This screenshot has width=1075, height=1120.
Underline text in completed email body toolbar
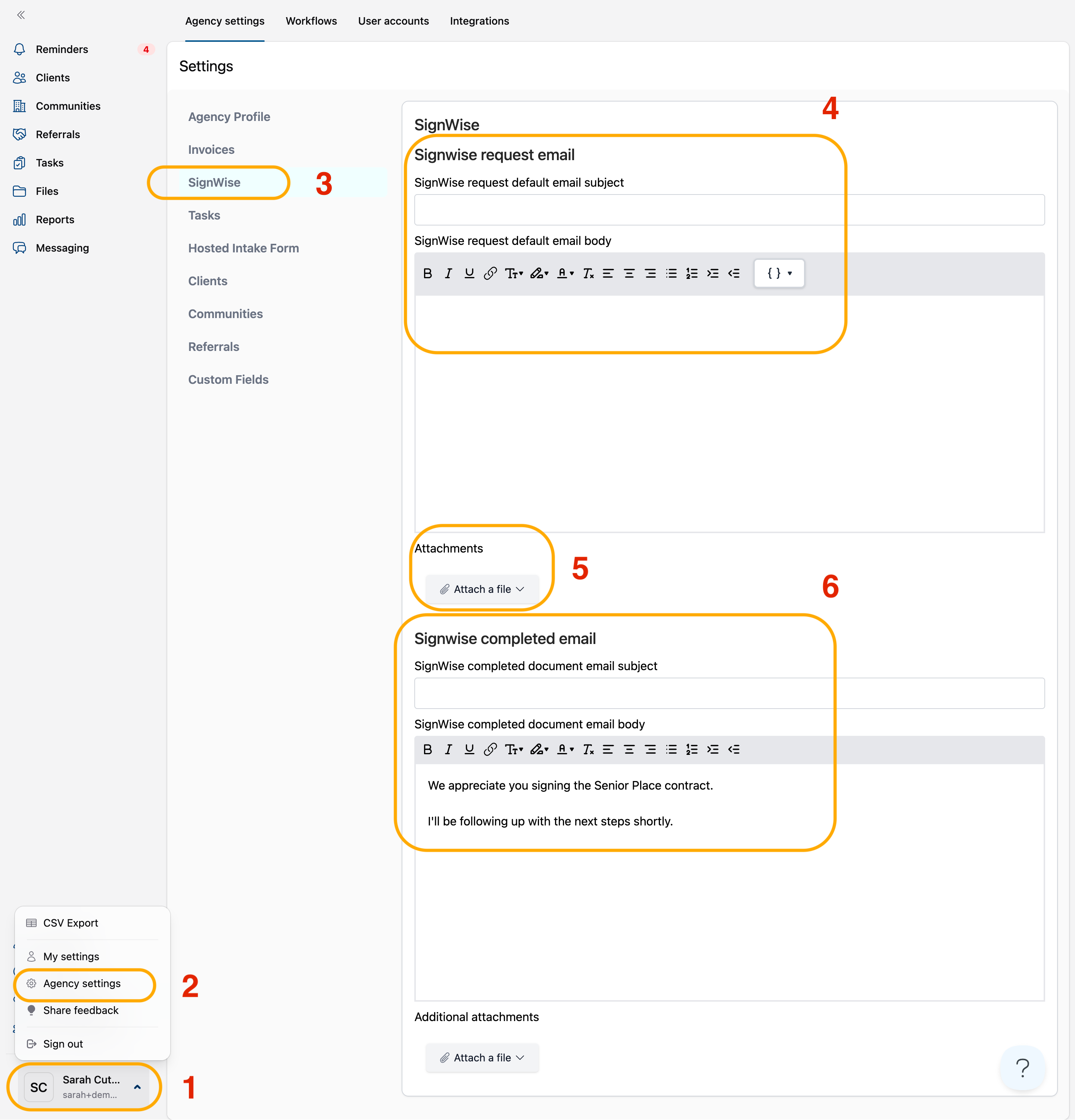(x=469, y=749)
